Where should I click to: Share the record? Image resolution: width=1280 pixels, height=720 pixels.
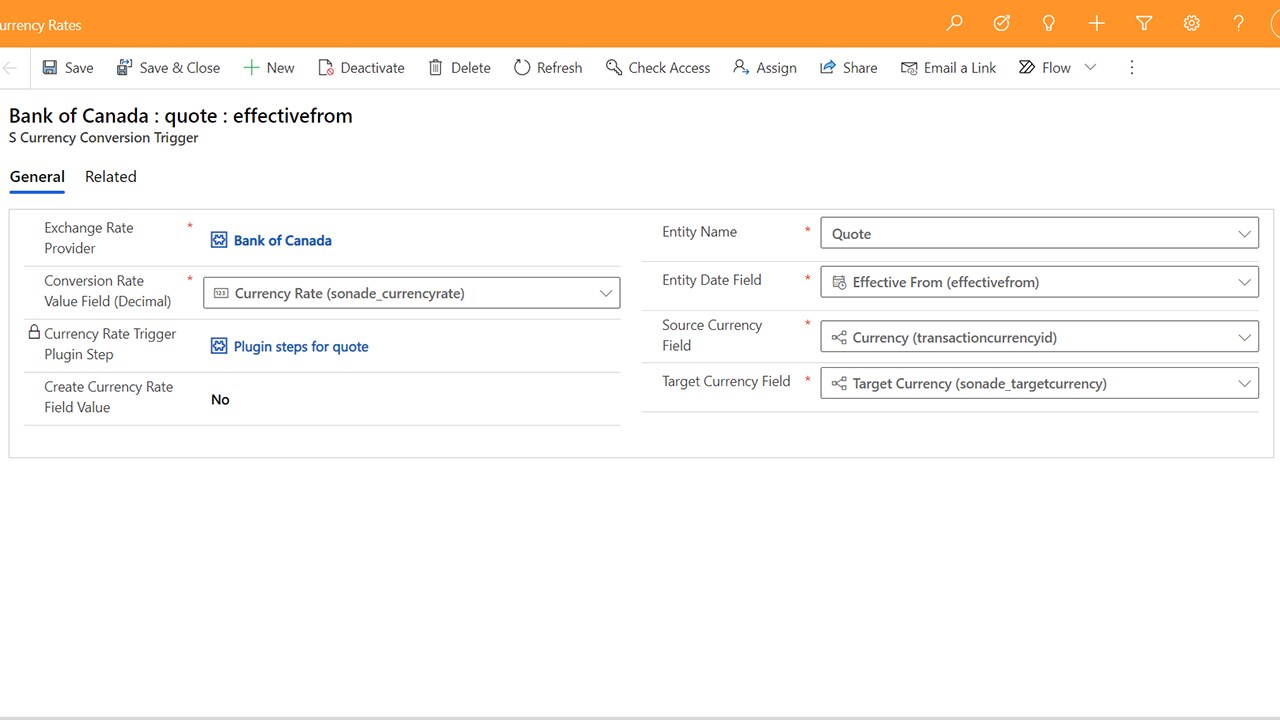(x=848, y=68)
